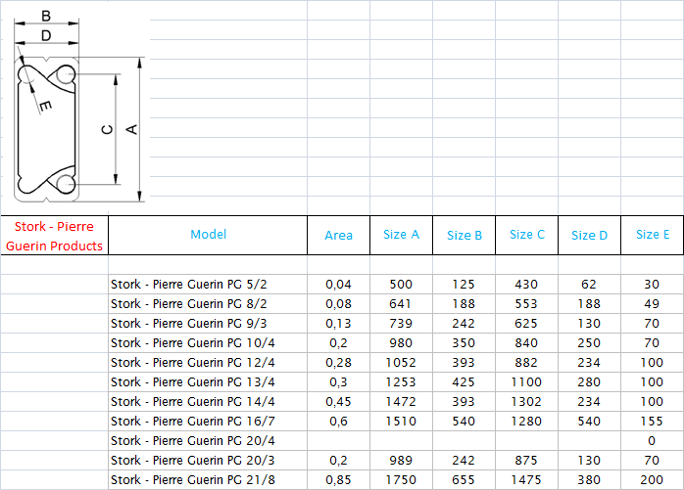Click Size E value 30
Image resolution: width=684 pixels, height=490 pixels.
coord(652,284)
